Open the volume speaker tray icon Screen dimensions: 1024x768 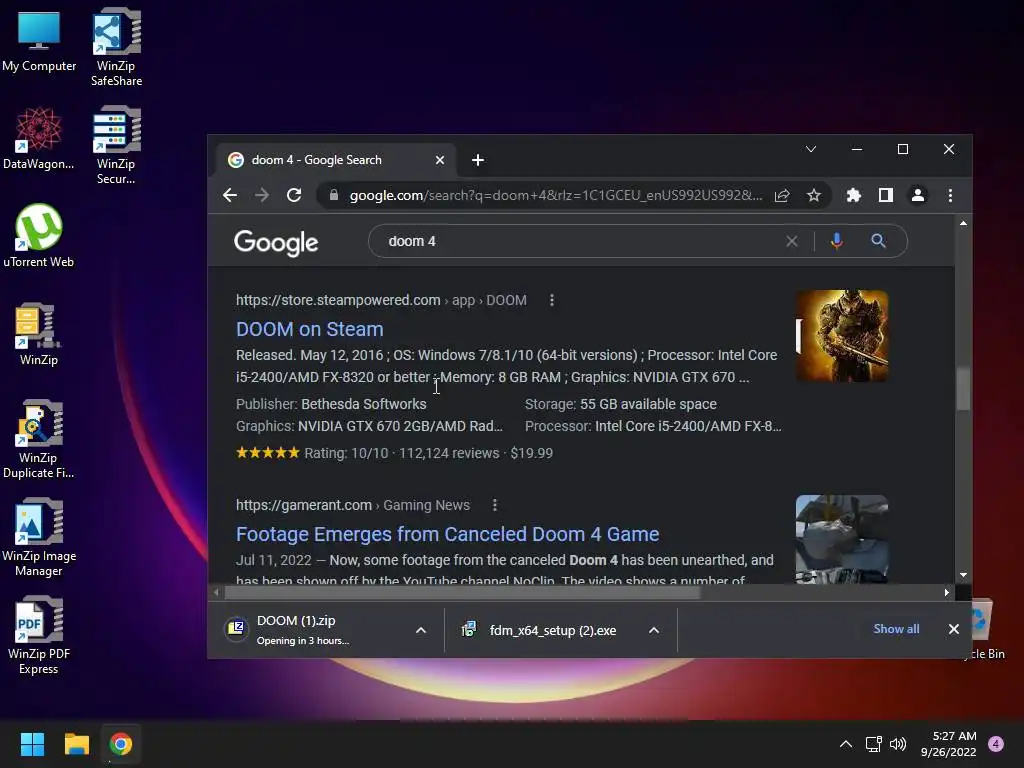coord(898,744)
